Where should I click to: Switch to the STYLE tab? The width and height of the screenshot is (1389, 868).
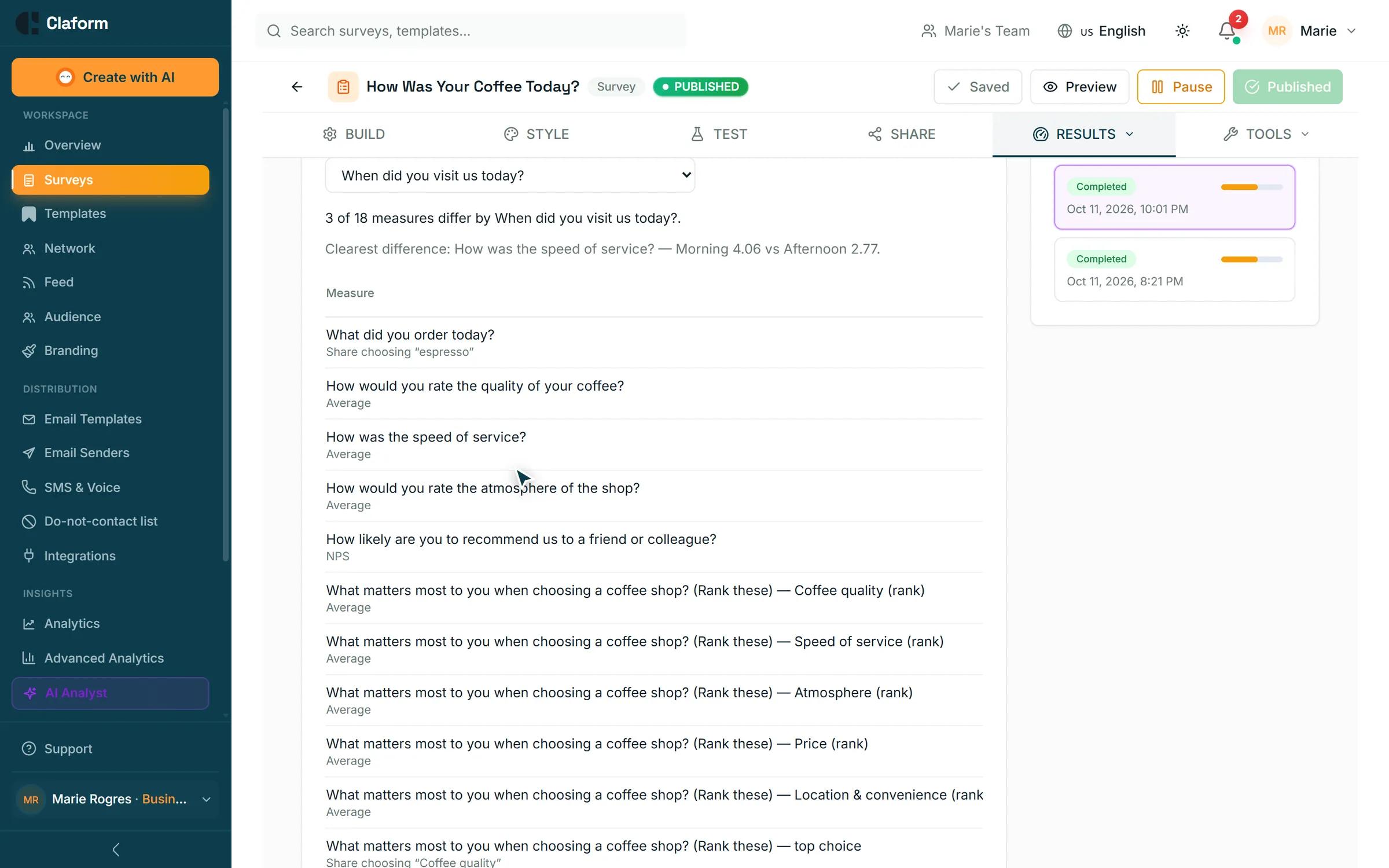[536, 134]
